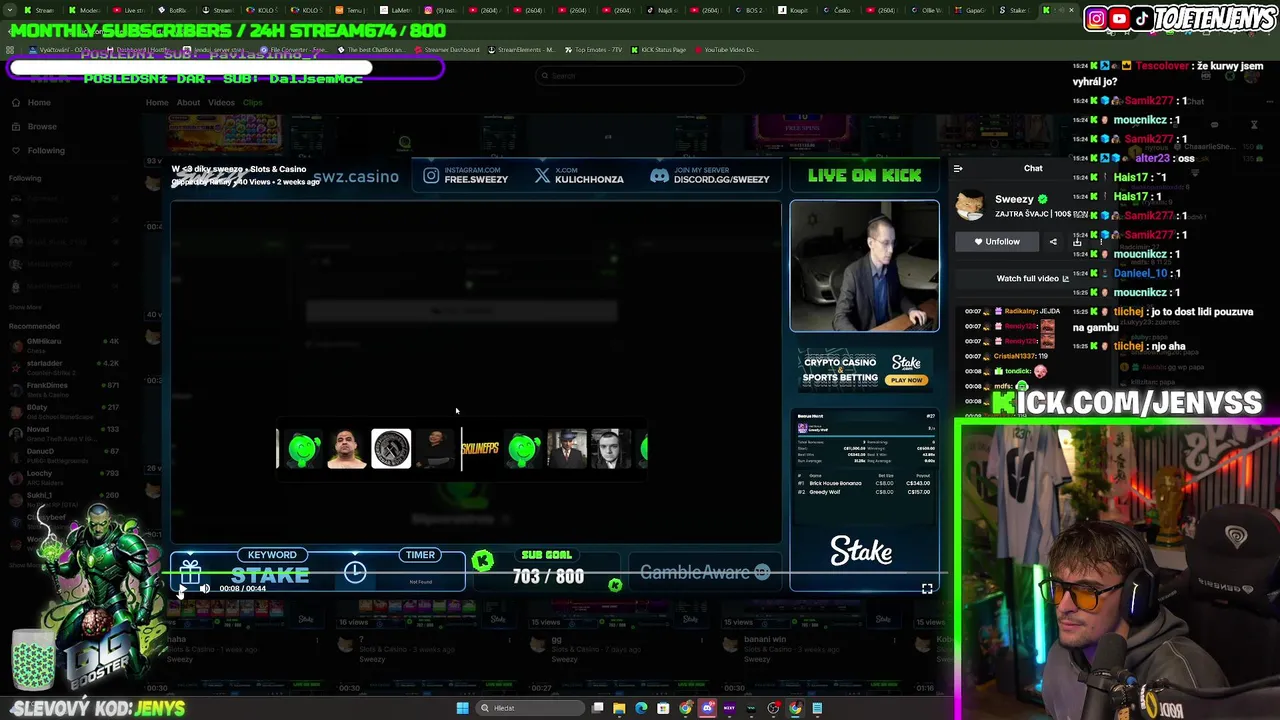This screenshot has height=720, width=1280.
Task: Open Browse in the Kick sidebar
Action: pos(42,126)
